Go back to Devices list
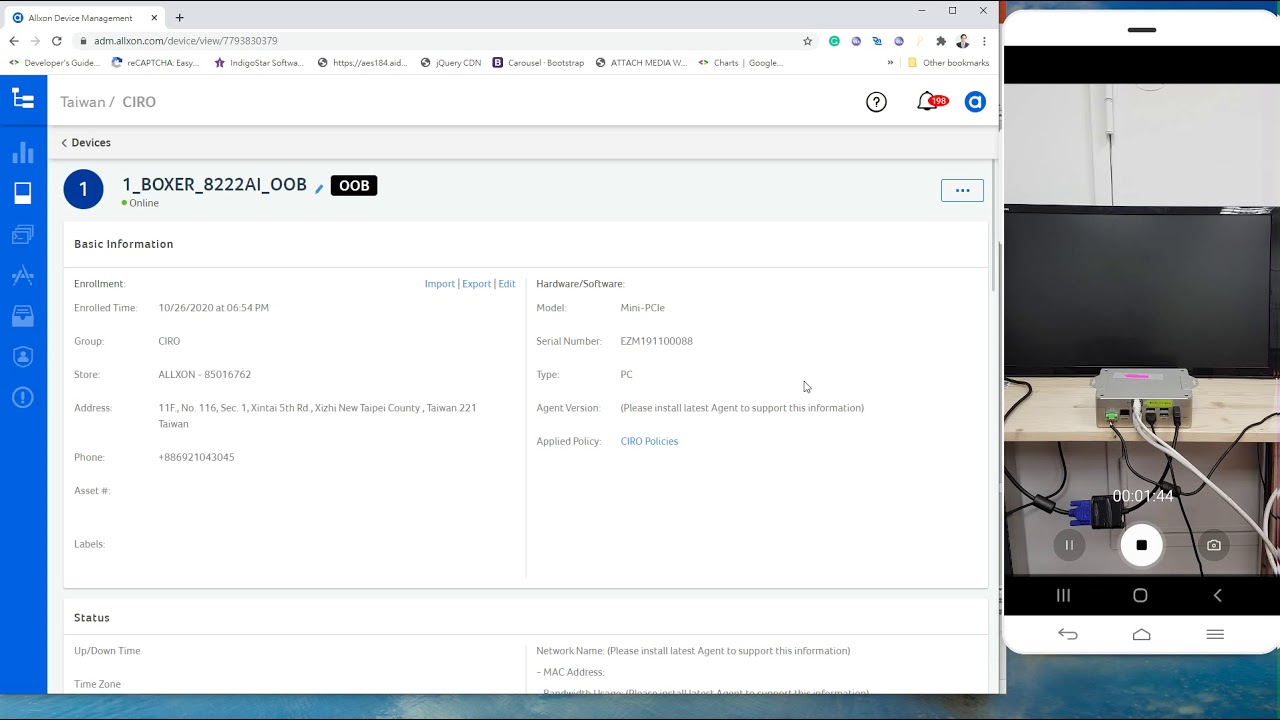Viewport: 1280px width, 720px height. pyautogui.click(x=86, y=143)
